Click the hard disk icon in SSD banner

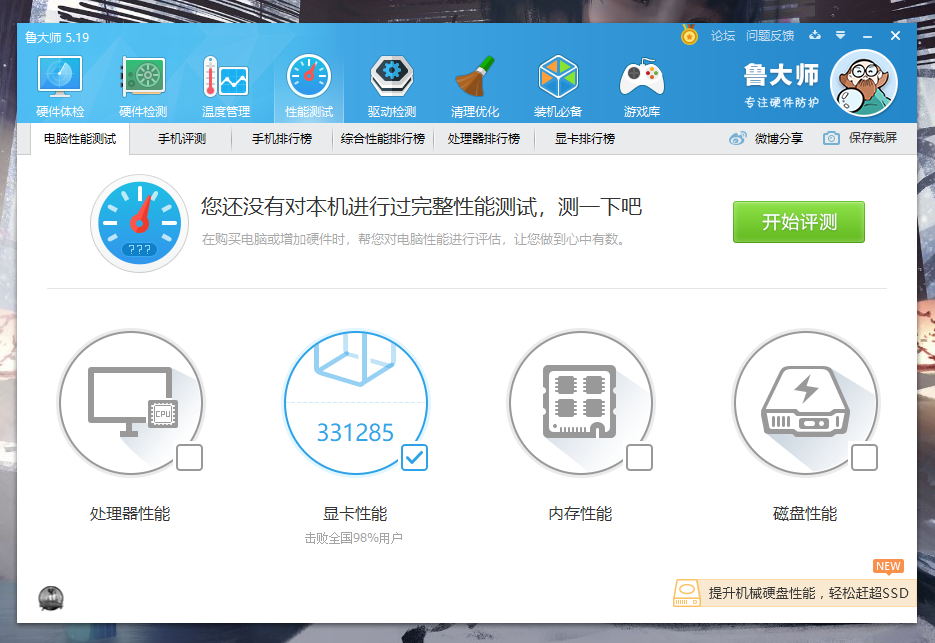click(686, 593)
